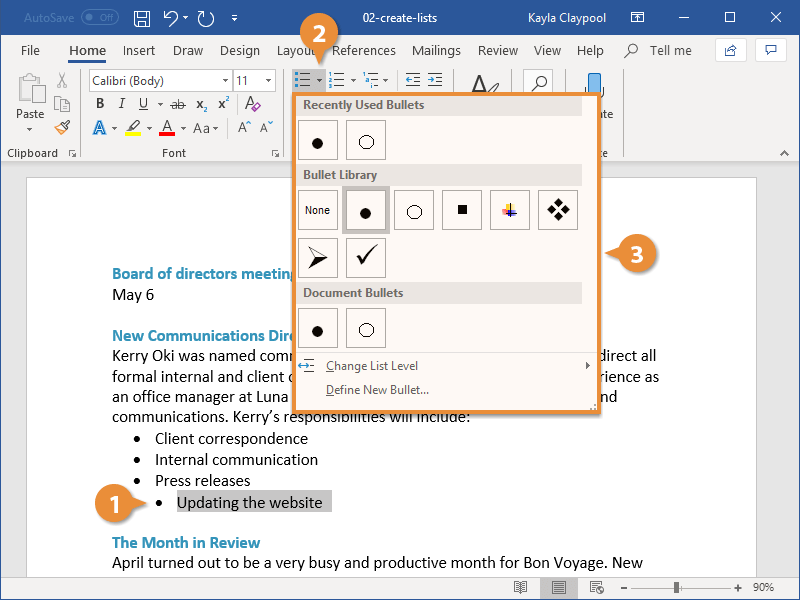This screenshot has height=600, width=800.
Task: Switch to Print Layout view in status bar
Action: pos(559,587)
